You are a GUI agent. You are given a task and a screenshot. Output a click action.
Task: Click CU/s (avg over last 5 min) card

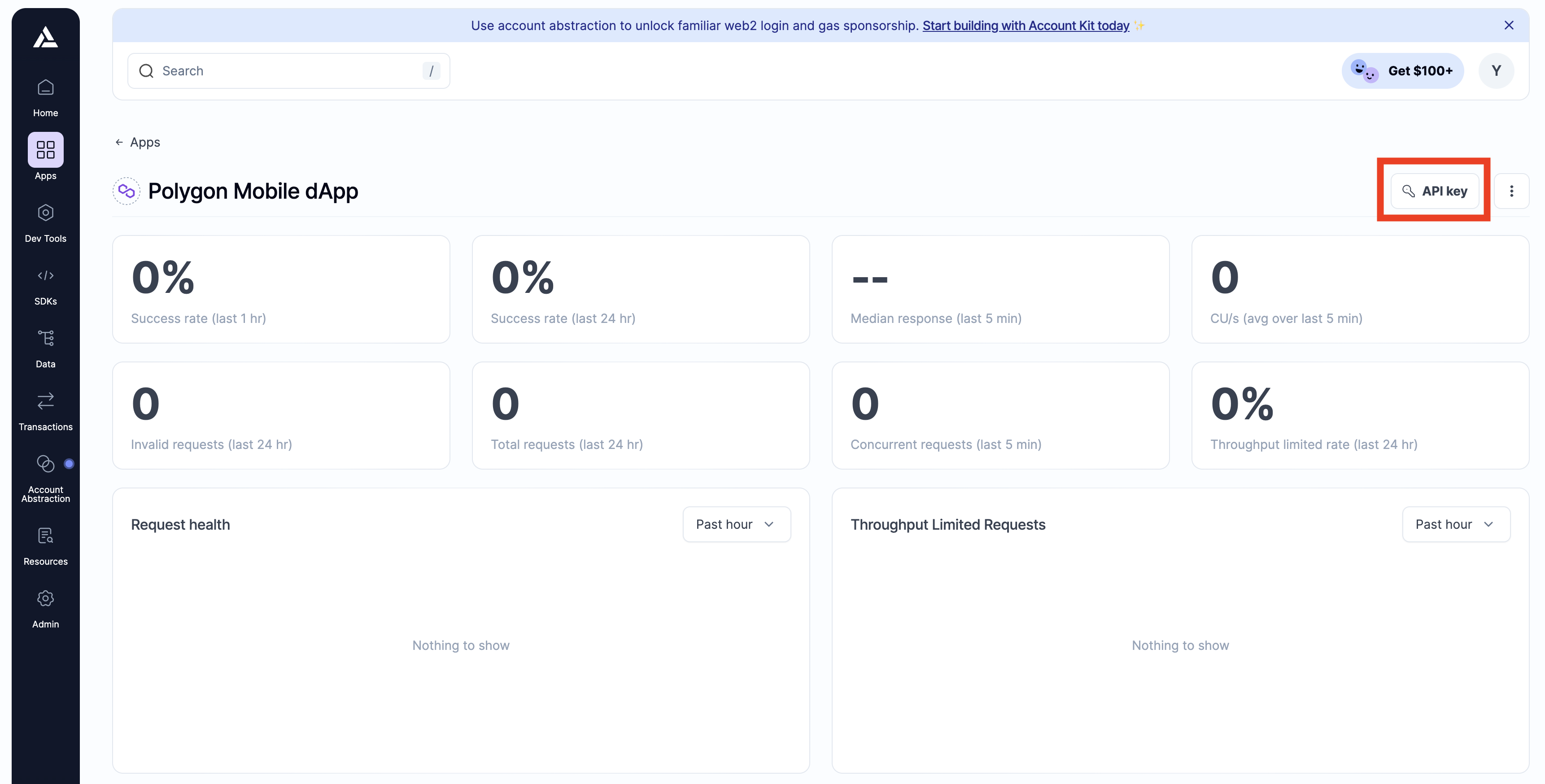(1360, 289)
